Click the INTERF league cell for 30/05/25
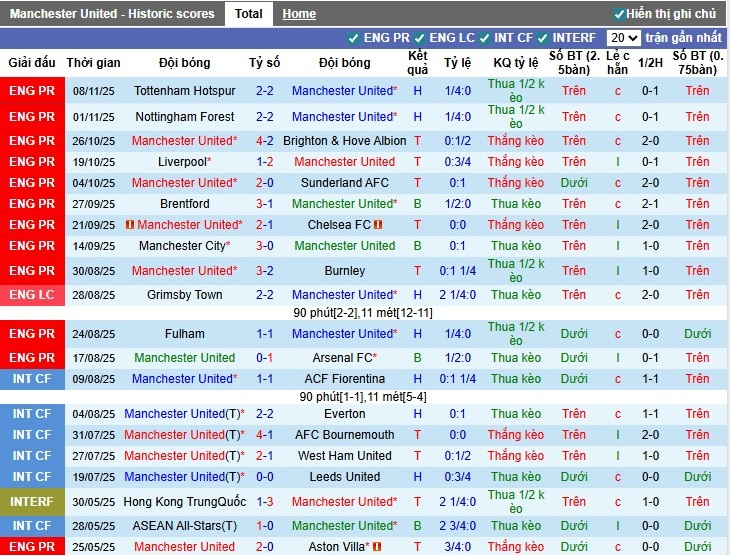730x556 pixels. pos(32,502)
